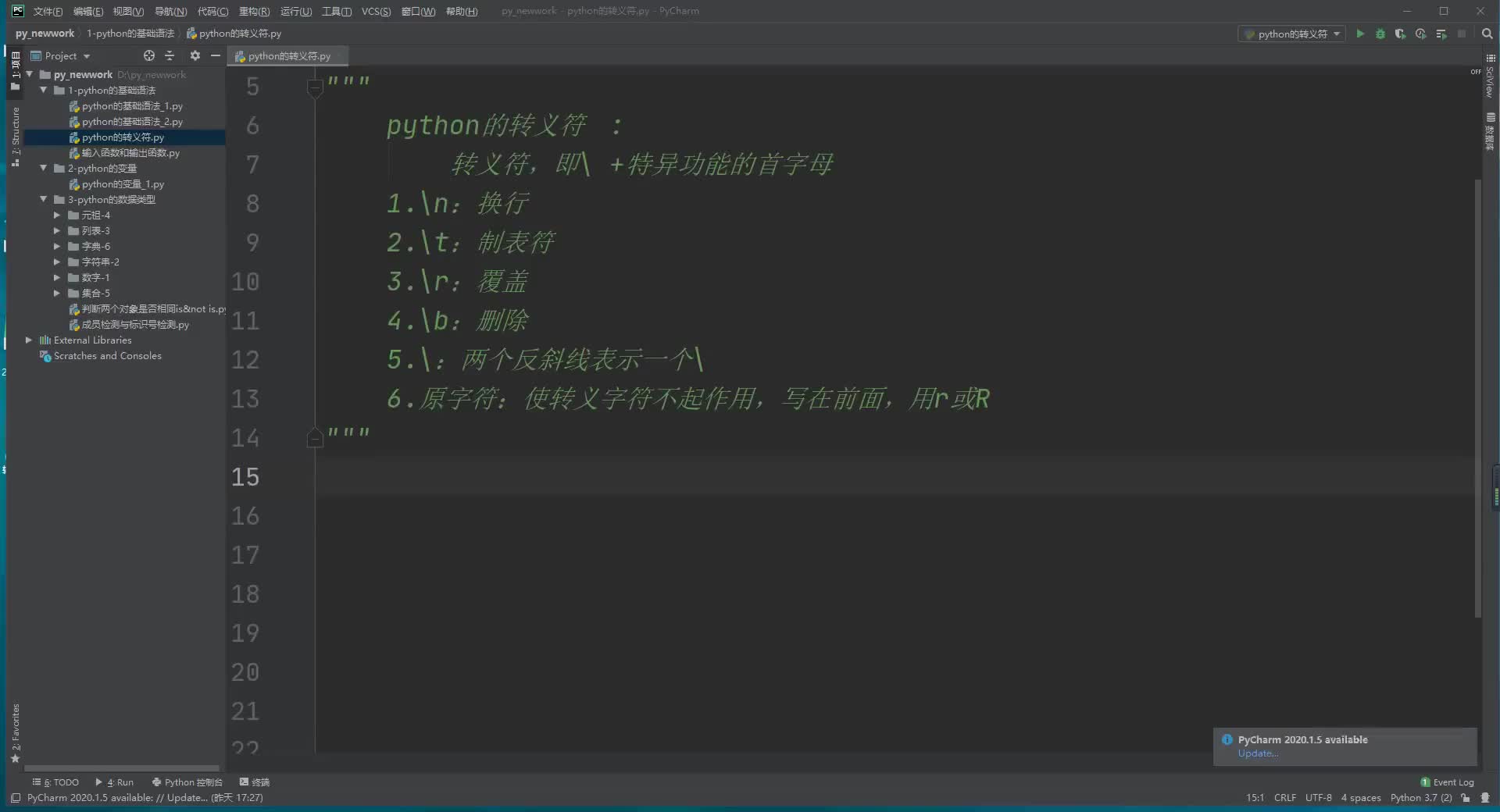Image resolution: width=1500 pixels, height=812 pixels.
Task: Open the 代码(C) menu
Action: pyautogui.click(x=212, y=11)
